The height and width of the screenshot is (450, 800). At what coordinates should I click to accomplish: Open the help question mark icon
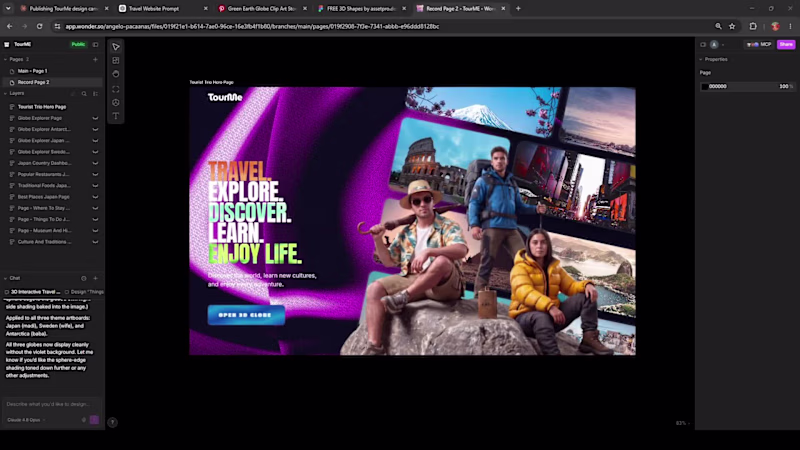[x=112, y=422]
